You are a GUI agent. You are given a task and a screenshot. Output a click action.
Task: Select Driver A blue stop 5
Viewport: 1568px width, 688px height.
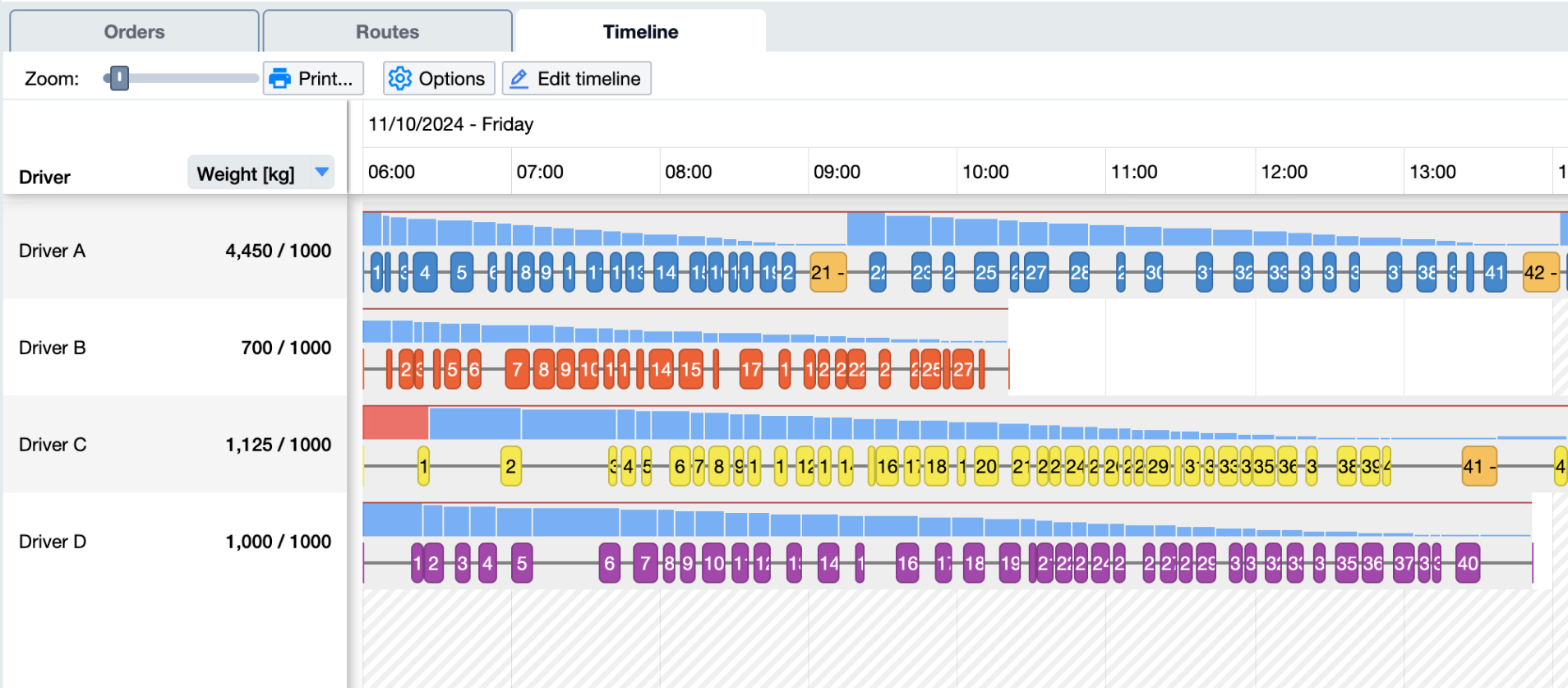(x=462, y=272)
